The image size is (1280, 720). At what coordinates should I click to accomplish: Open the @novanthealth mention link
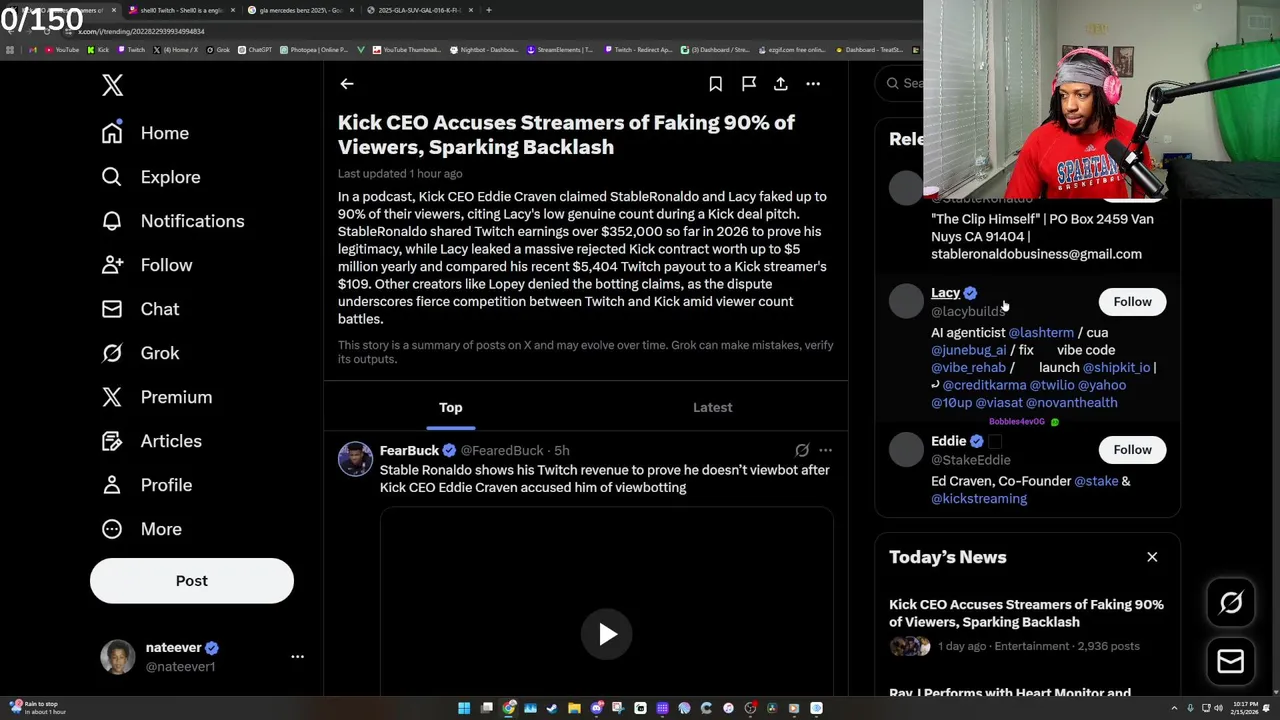coord(1071,402)
